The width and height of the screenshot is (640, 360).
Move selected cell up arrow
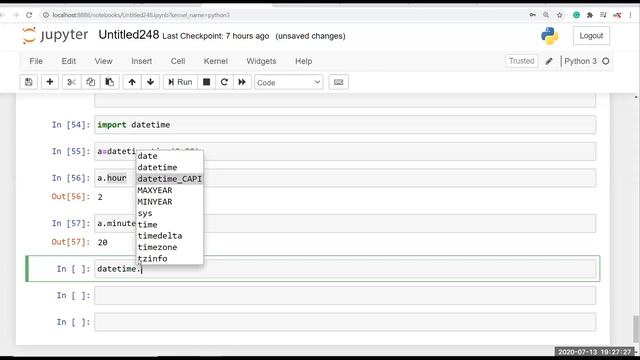tap(132, 82)
